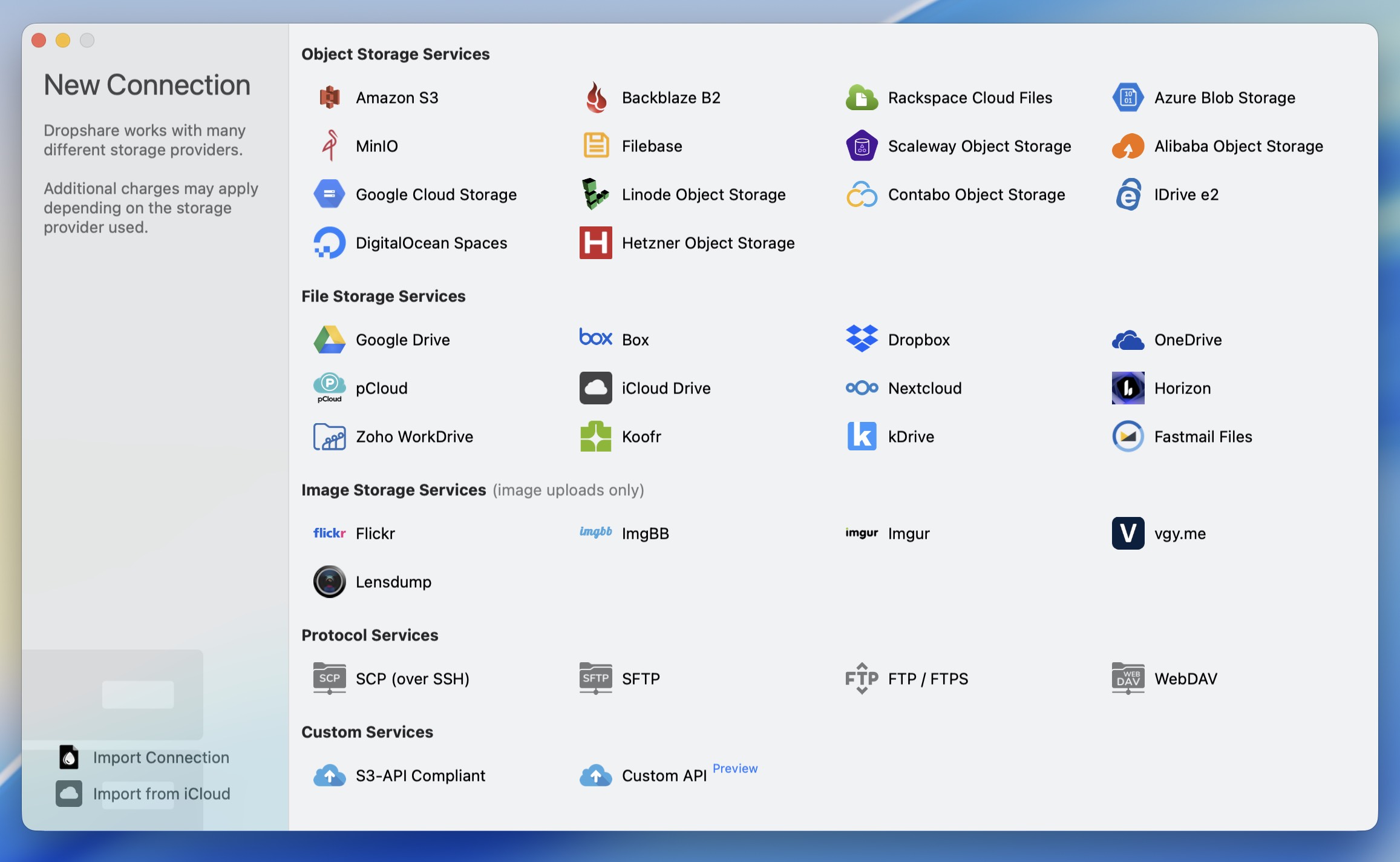This screenshot has height=862, width=1400.
Task: Select S3-API Compliant custom service
Action: (x=420, y=775)
